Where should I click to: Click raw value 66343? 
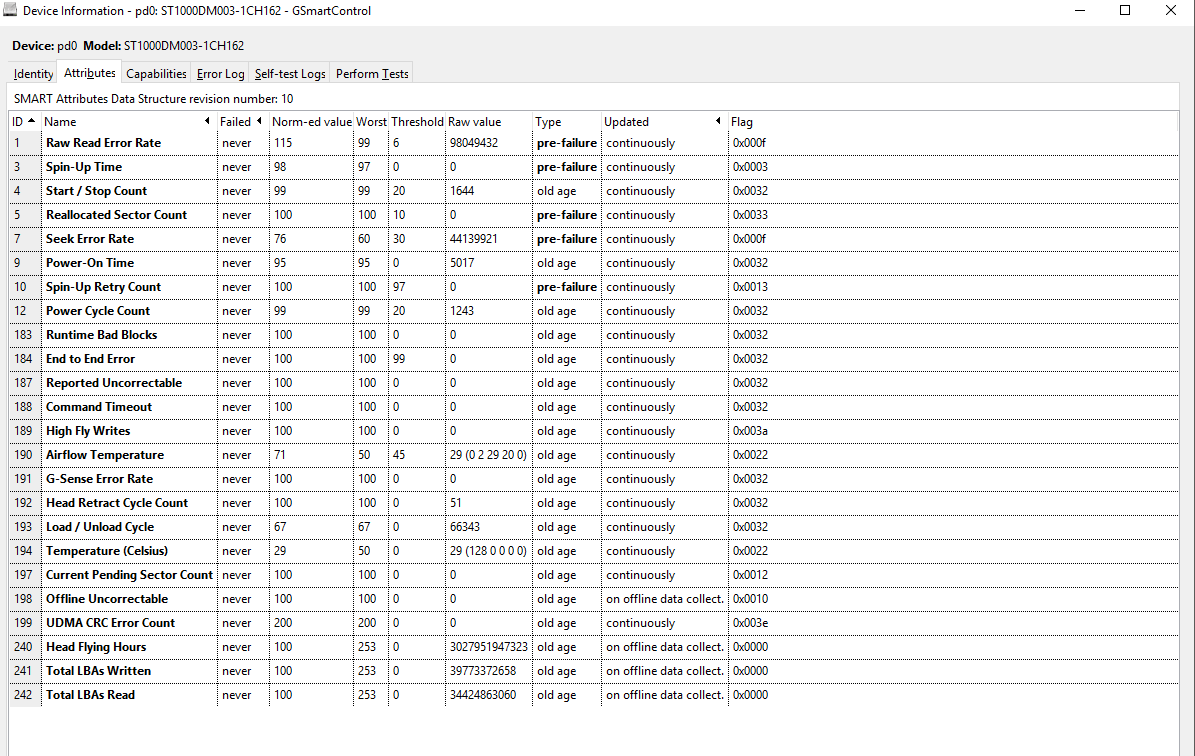[x=465, y=527]
